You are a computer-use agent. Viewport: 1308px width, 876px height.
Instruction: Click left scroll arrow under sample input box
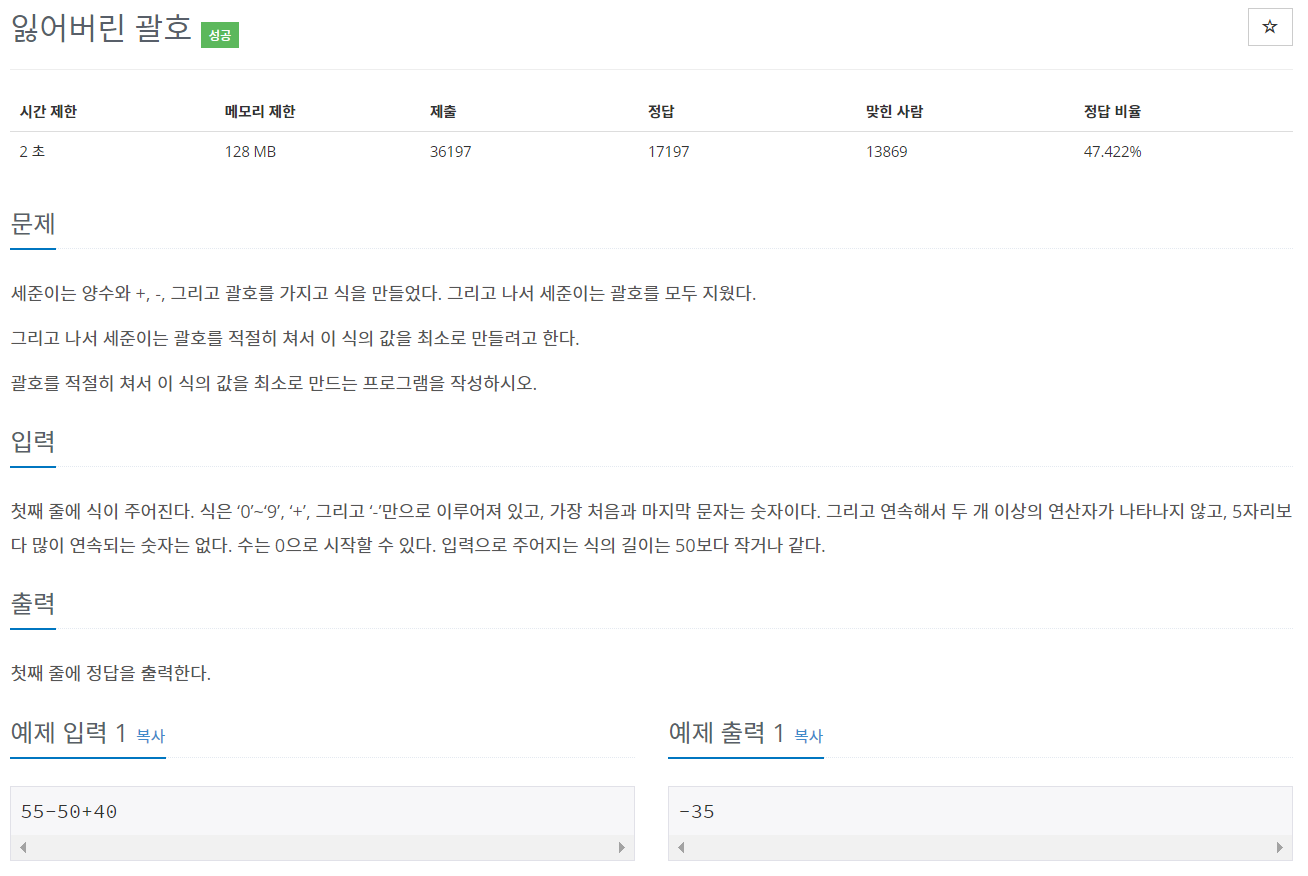[x=23, y=848]
